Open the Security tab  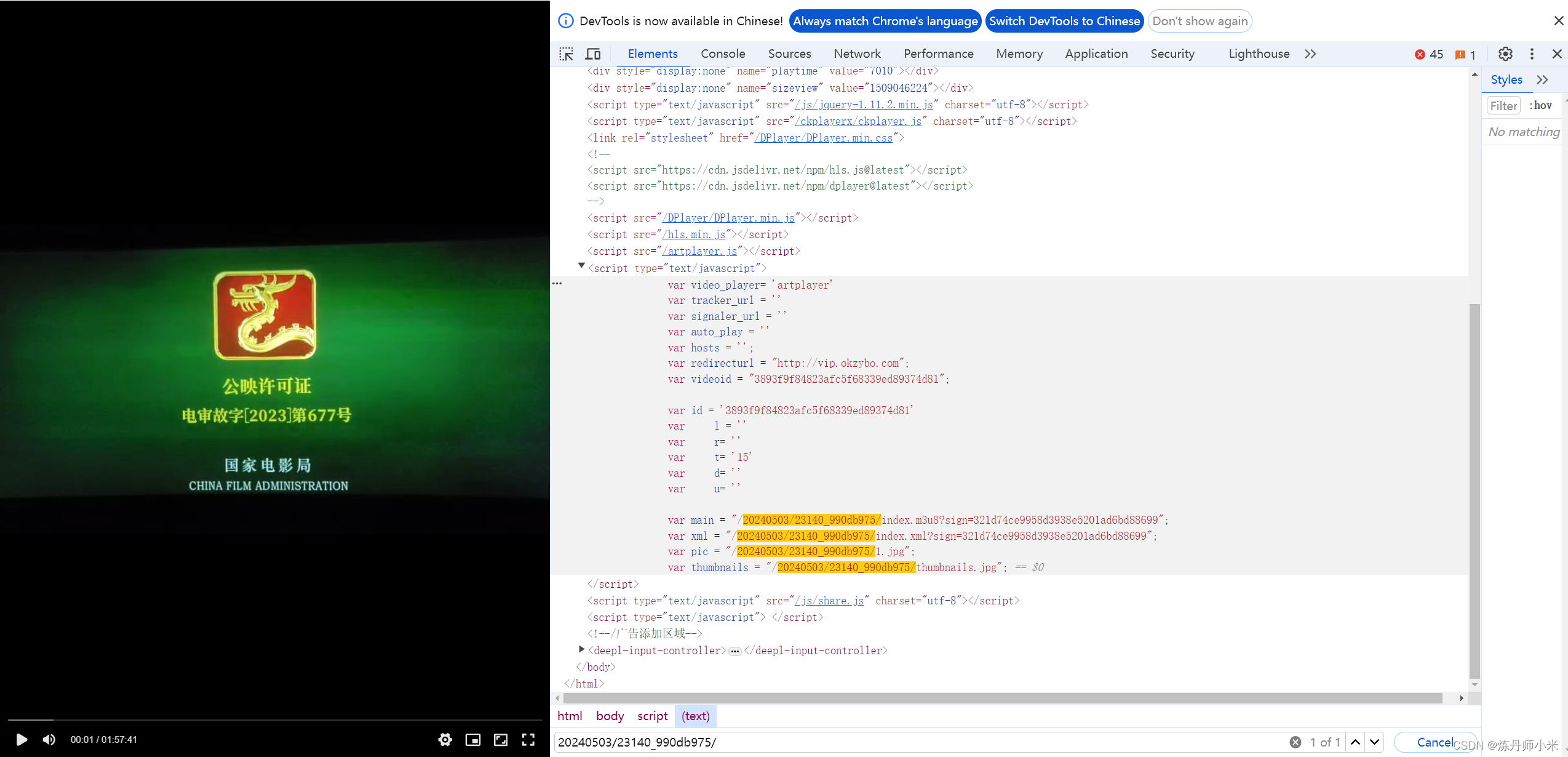click(x=1172, y=54)
